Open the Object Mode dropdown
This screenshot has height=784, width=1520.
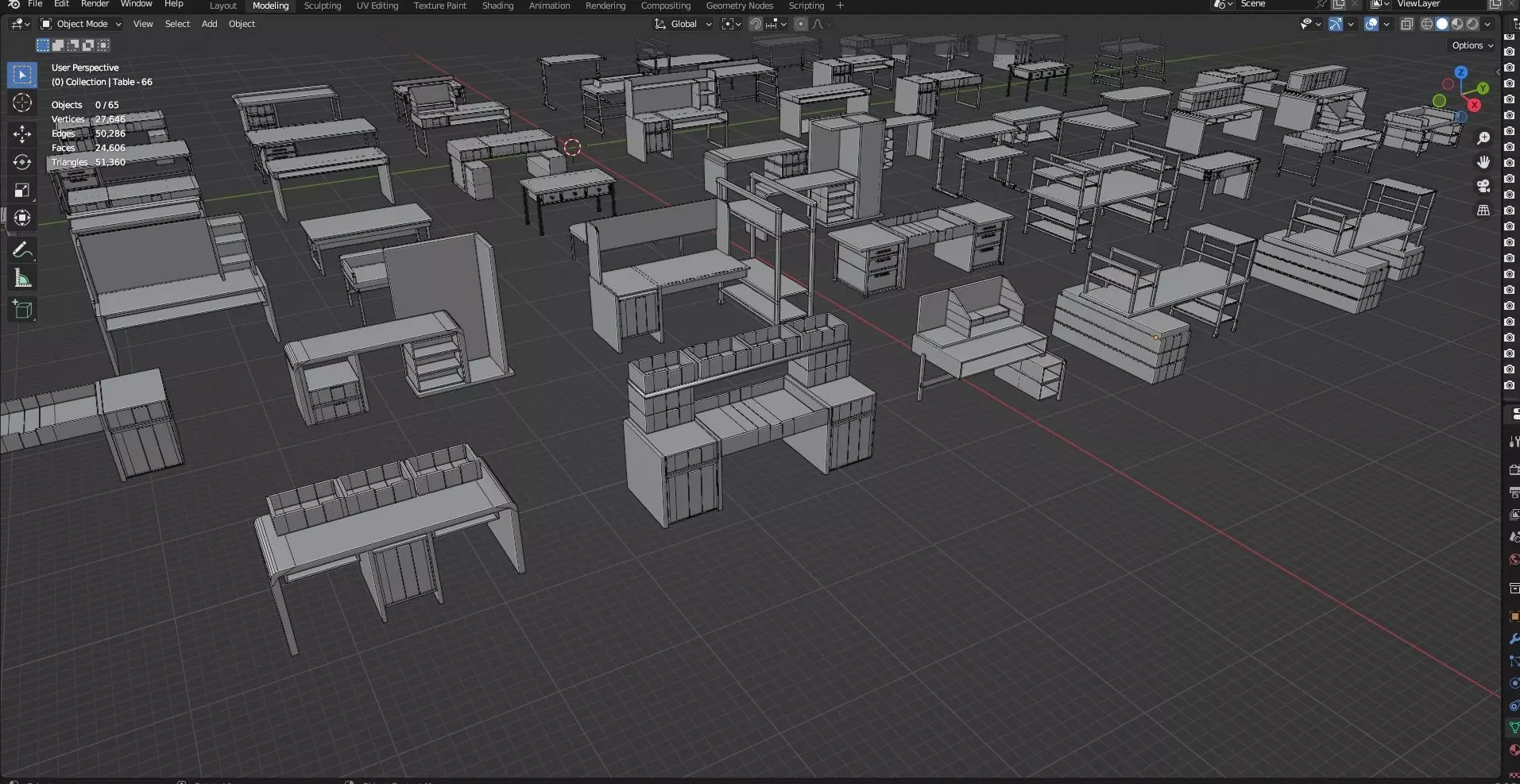pos(81,24)
